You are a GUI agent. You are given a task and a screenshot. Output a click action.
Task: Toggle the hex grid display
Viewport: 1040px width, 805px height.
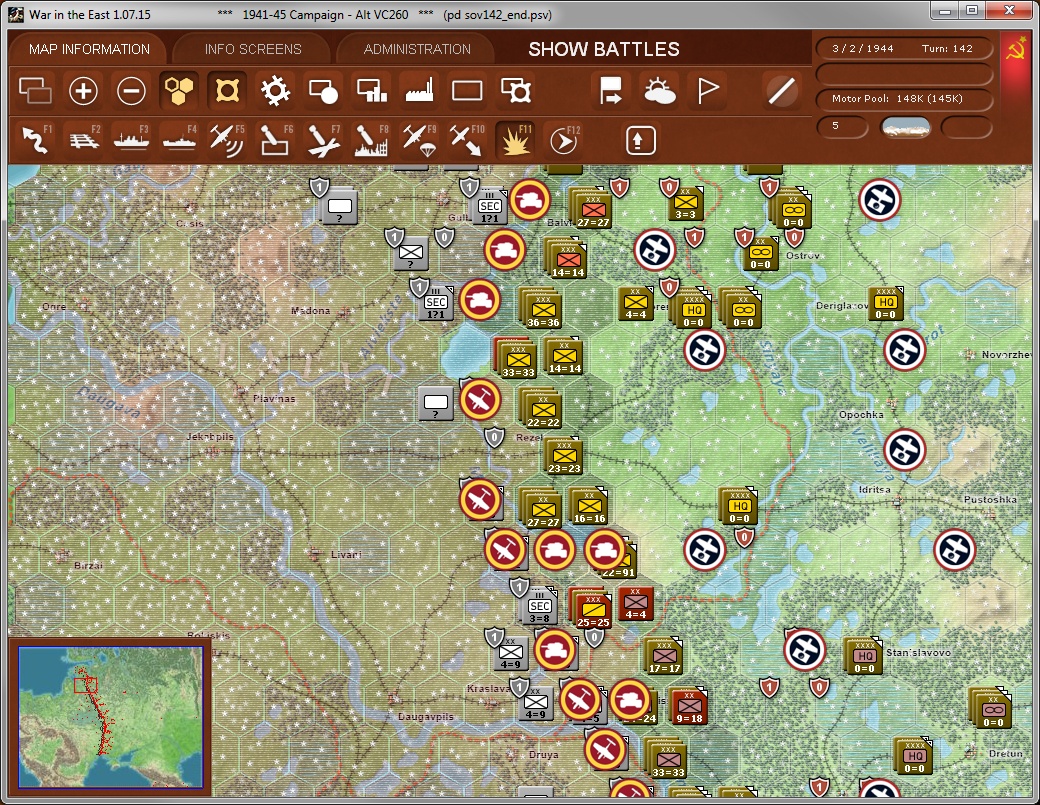pos(179,91)
